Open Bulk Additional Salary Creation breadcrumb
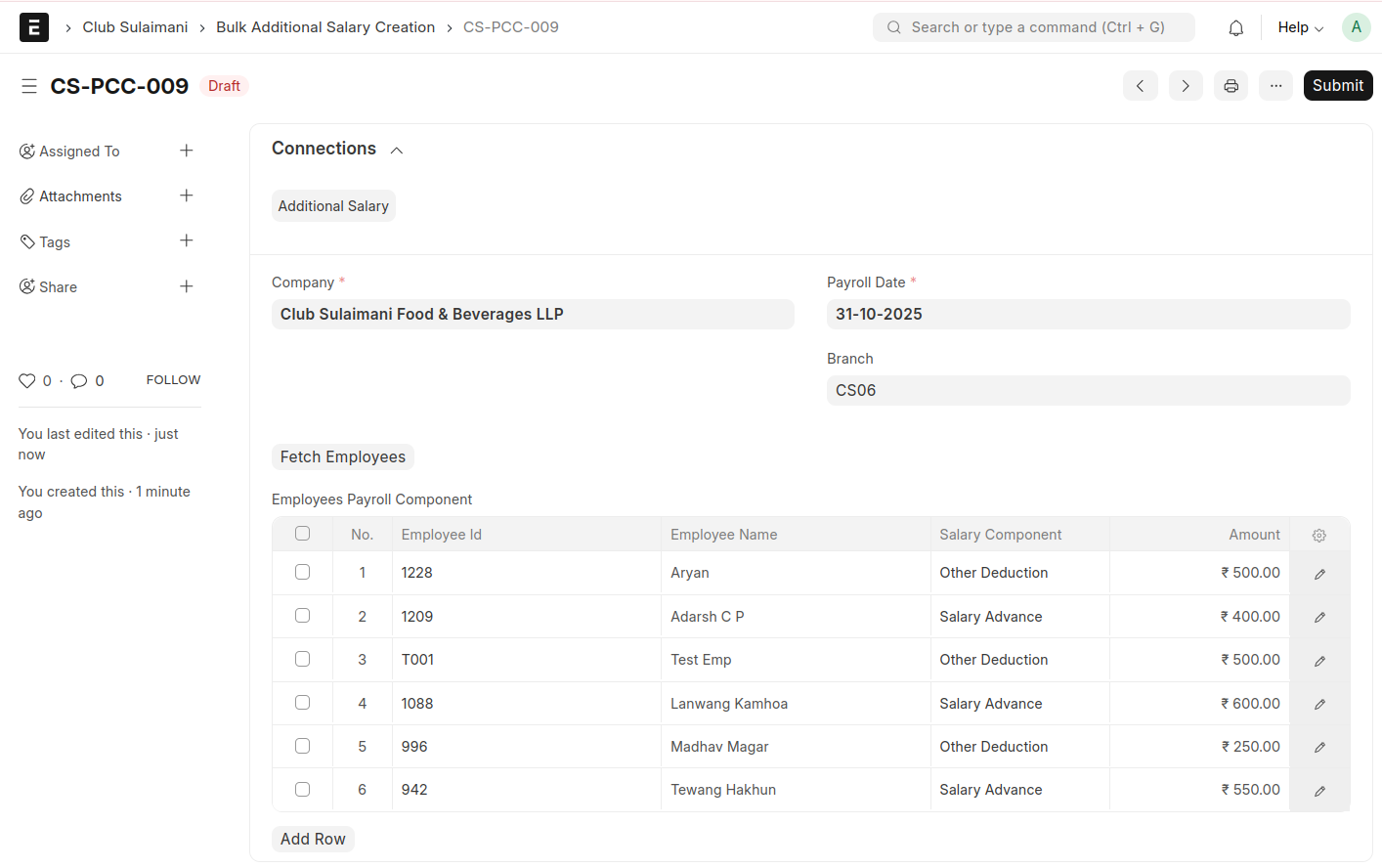 coord(325,27)
